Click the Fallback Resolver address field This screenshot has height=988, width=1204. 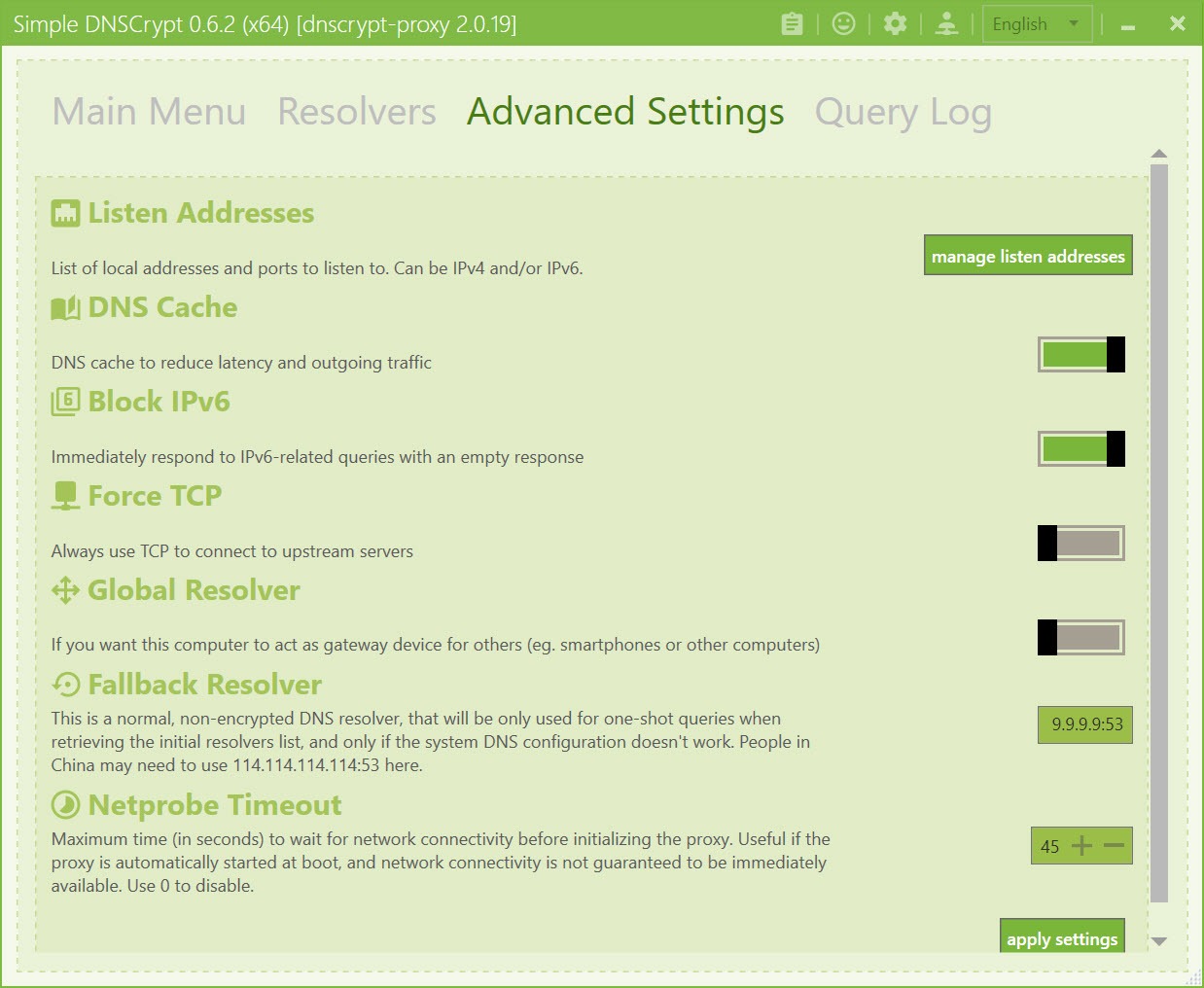1085,724
